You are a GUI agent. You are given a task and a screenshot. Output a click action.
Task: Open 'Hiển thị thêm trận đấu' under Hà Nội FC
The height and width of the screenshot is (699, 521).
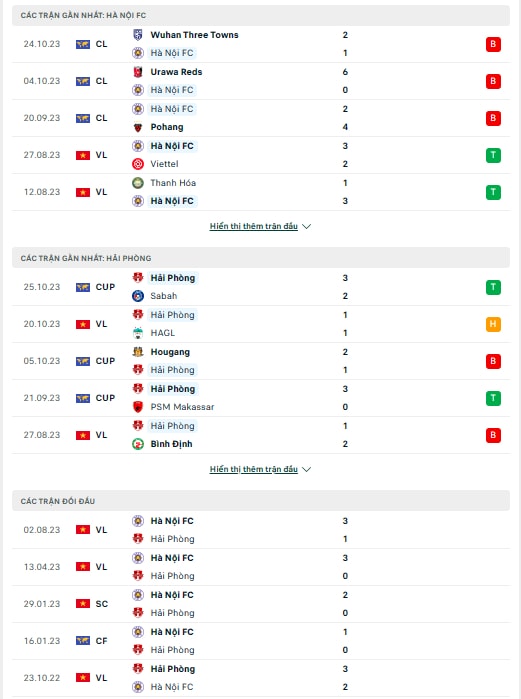254,226
